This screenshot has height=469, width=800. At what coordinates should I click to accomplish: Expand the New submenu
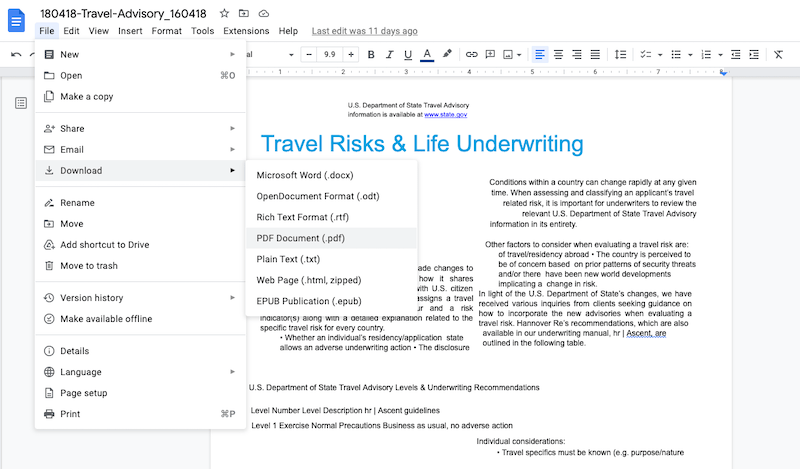pyautogui.click(x=140, y=55)
